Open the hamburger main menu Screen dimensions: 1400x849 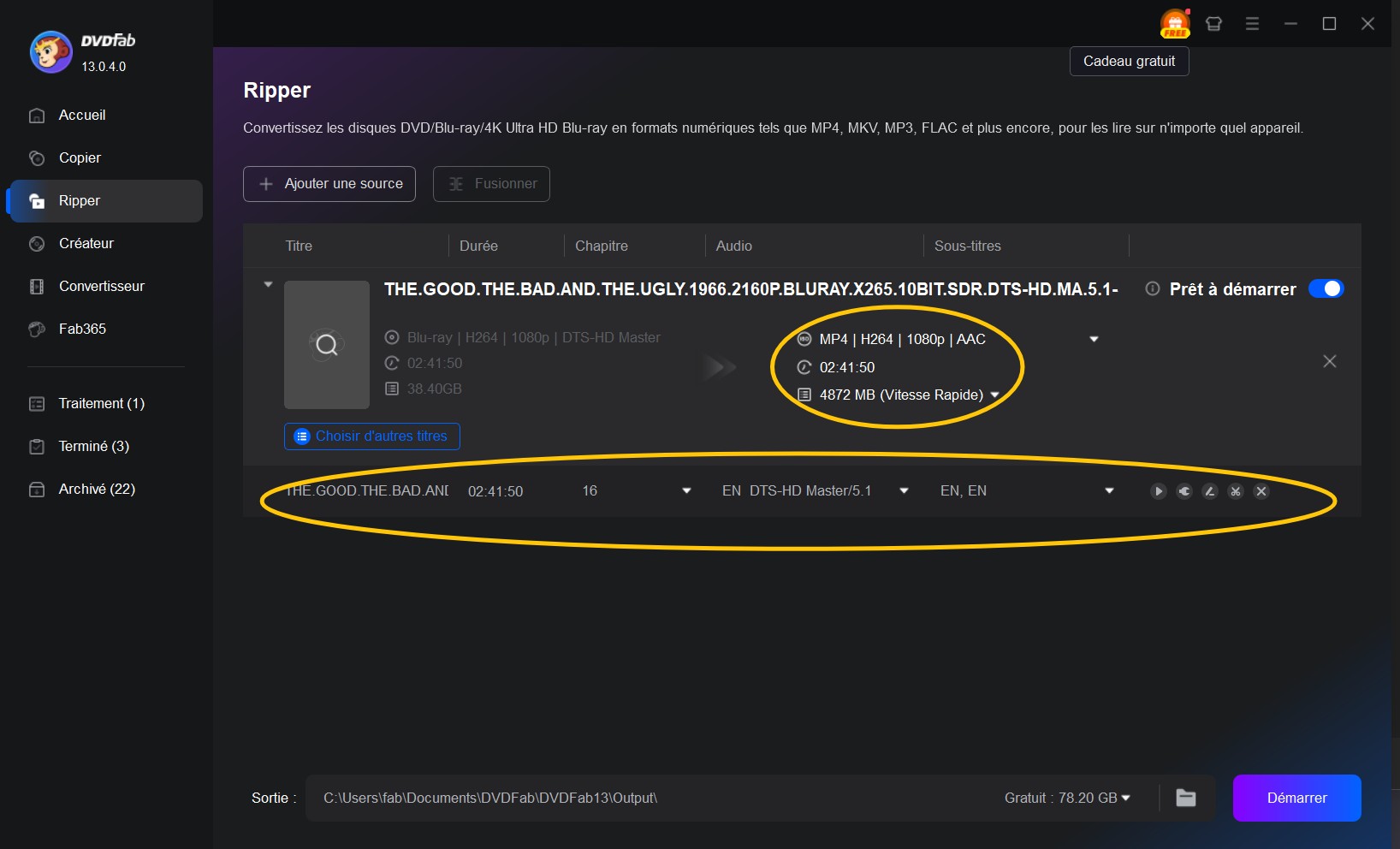(x=1252, y=24)
